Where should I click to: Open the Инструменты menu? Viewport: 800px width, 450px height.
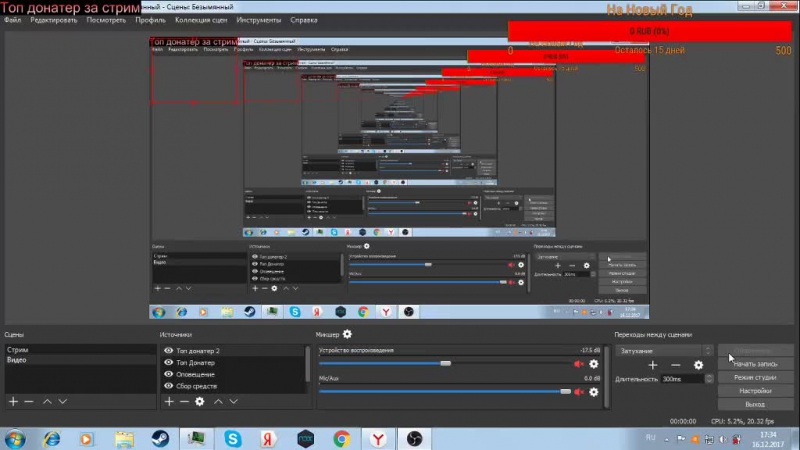coord(259,20)
